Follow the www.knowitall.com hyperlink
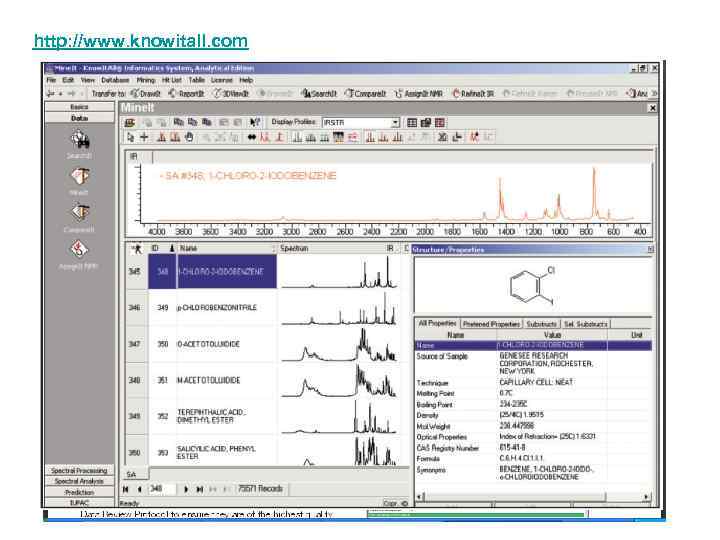This screenshot has width=720, height=540. 141,41
